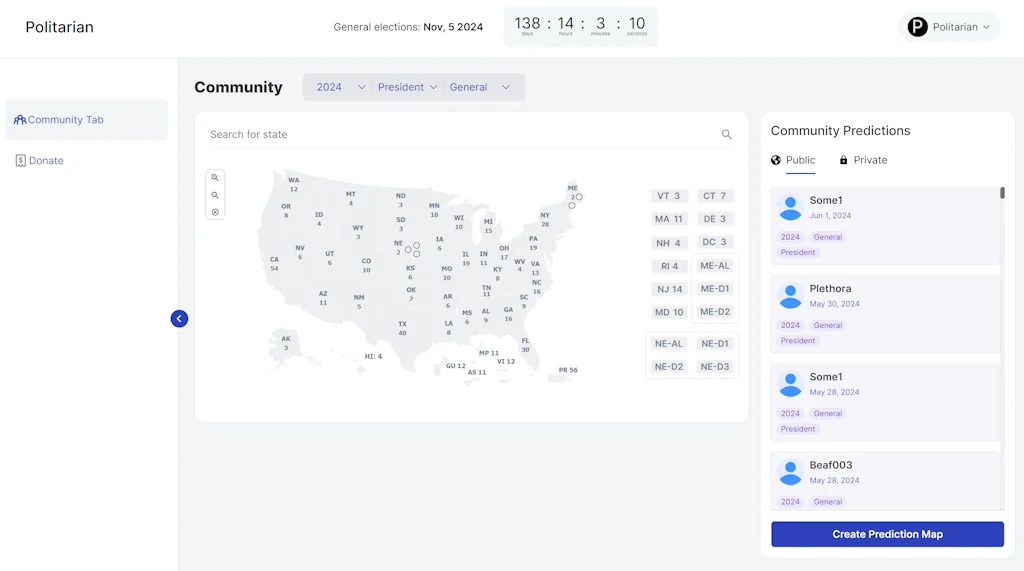Switch to the Private predictions tab
Image resolution: width=1024 pixels, height=571 pixels.
[x=863, y=160]
